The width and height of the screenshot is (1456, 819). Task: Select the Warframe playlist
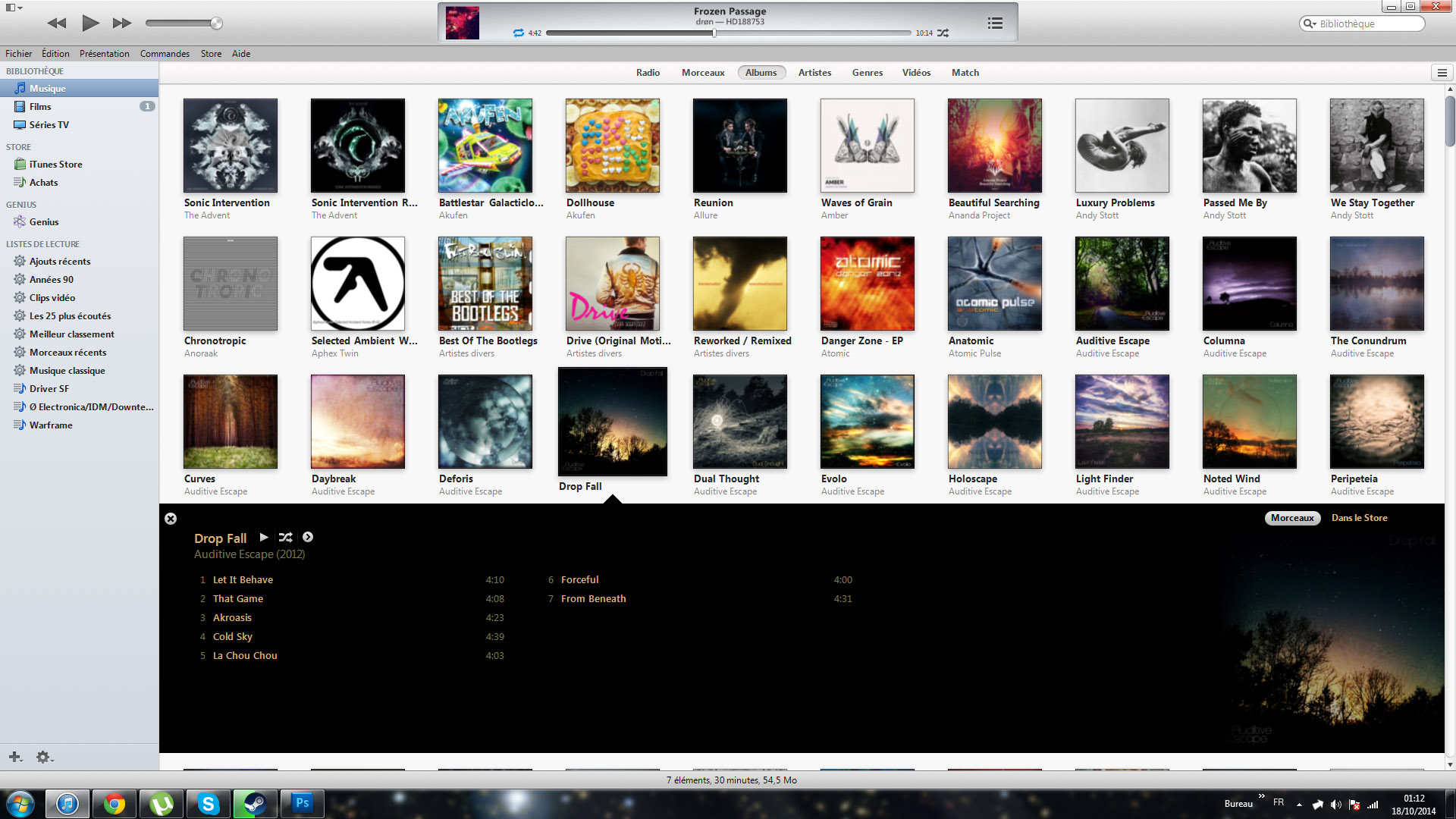[79, 425]
